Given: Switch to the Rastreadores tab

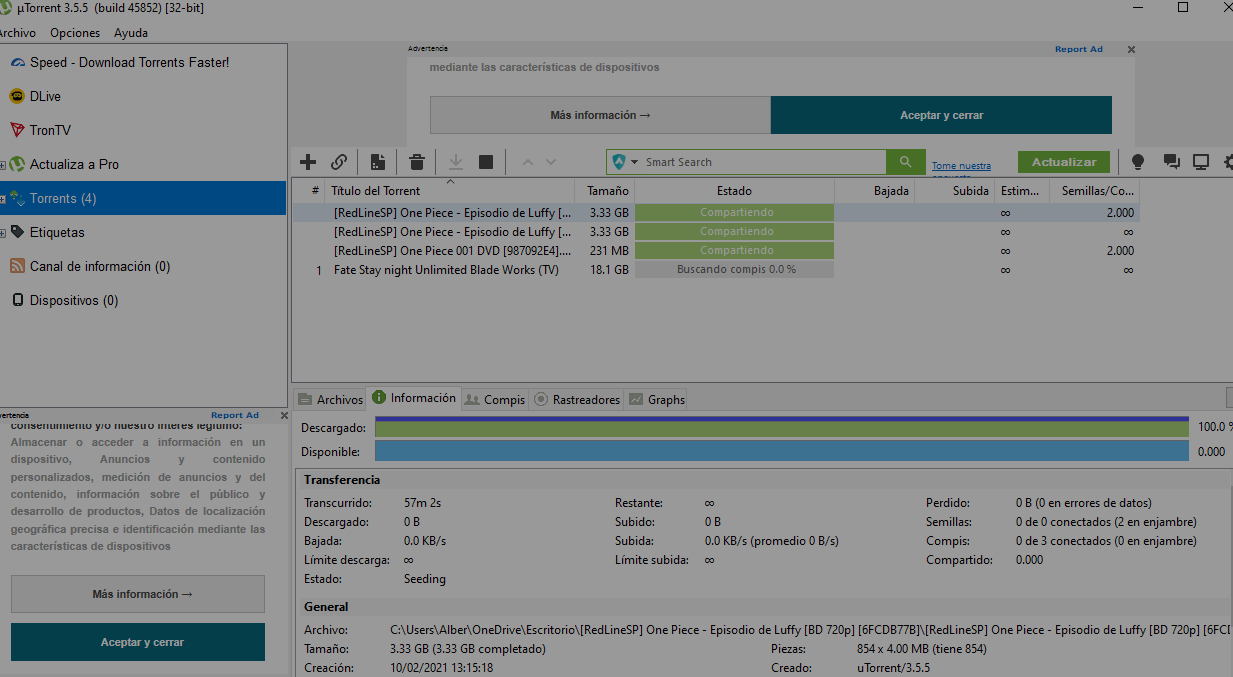Looking at the screenshot, I should pos(577,399).
